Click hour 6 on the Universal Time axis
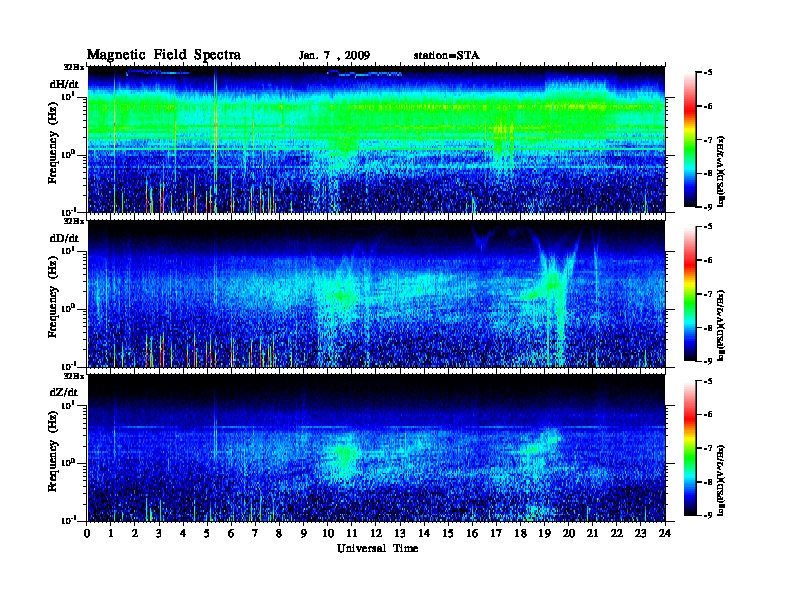Viewport: 792px width, 612px height. click(x=231, y=533)
